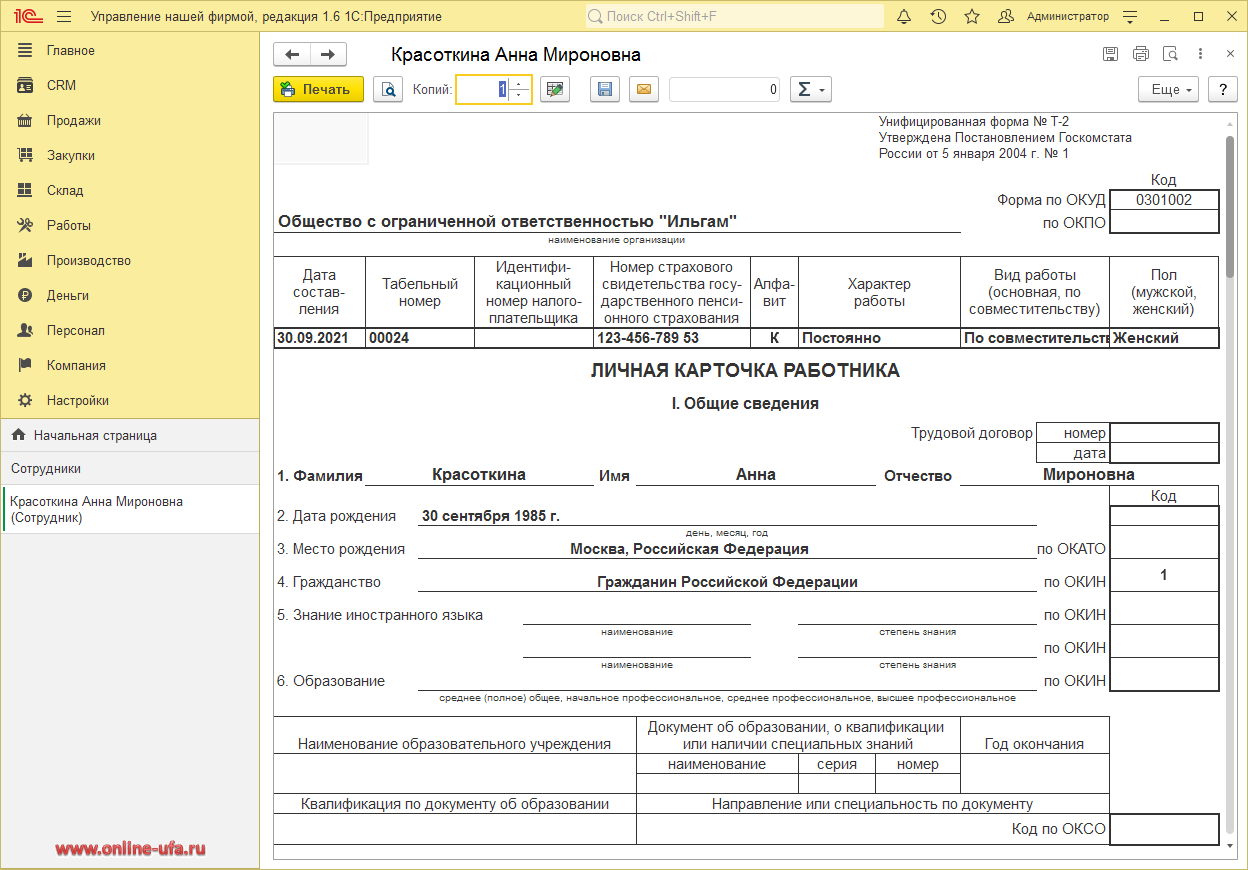Save the print form with diskette icon

604,89
